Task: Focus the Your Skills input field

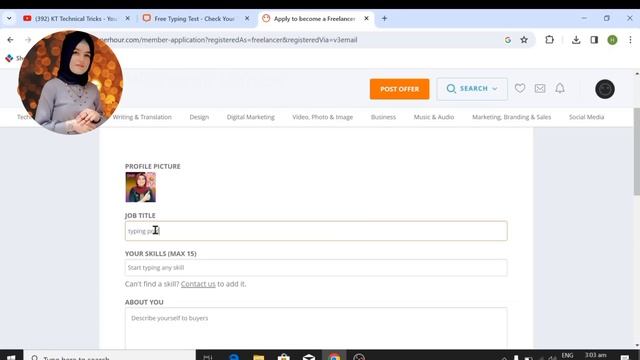Action: point(316,268)
